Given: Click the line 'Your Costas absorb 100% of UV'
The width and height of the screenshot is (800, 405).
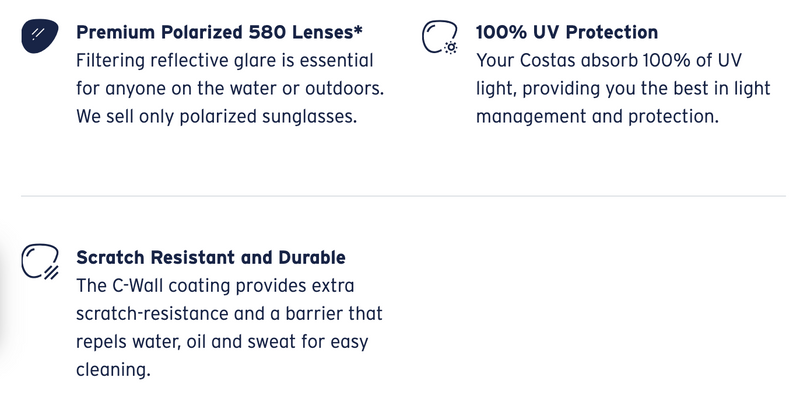Looking at the screenshot, I should coord(609,61).
